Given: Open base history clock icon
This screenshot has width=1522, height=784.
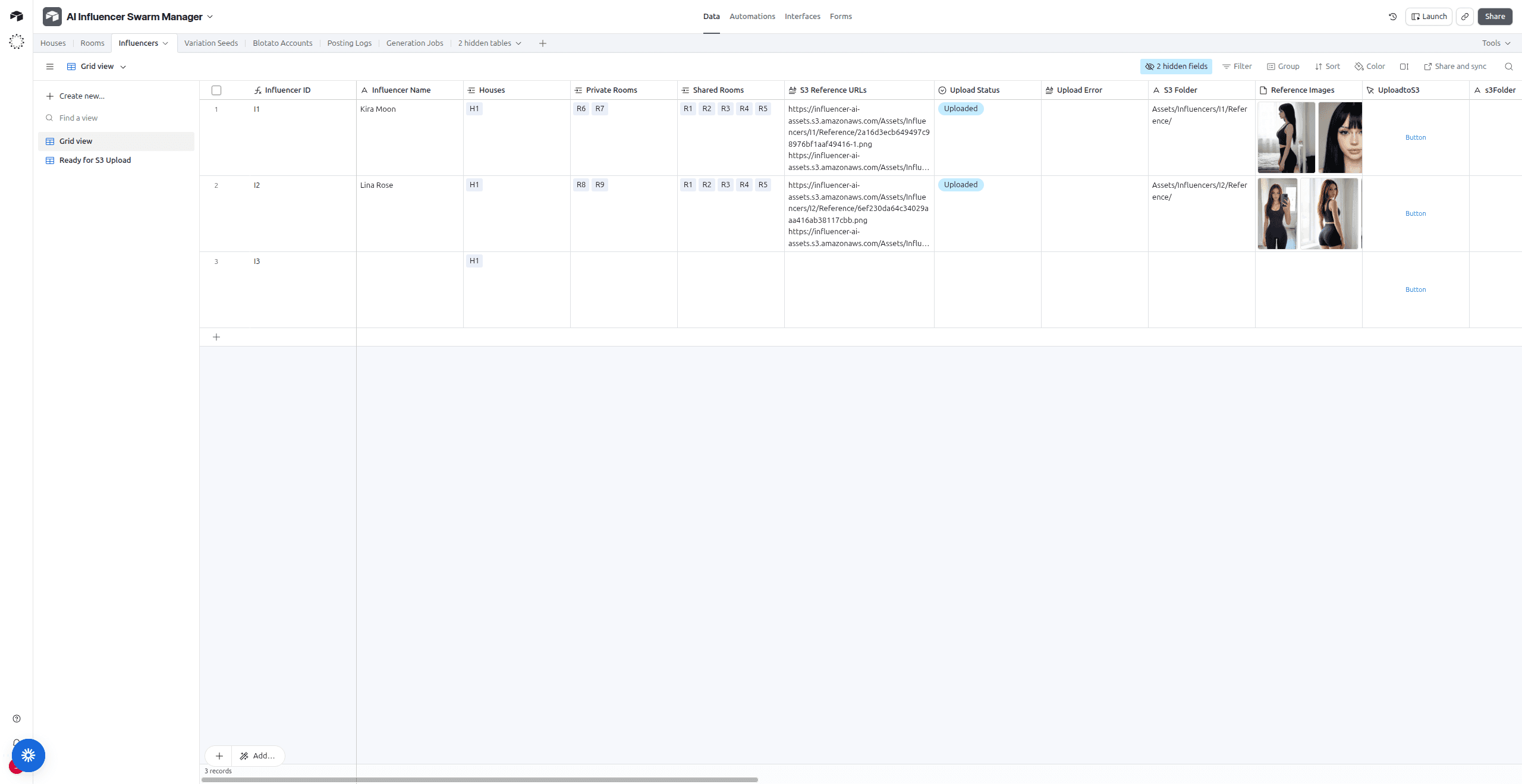Looking at the screenshot, I should [x=1392, y=17].
